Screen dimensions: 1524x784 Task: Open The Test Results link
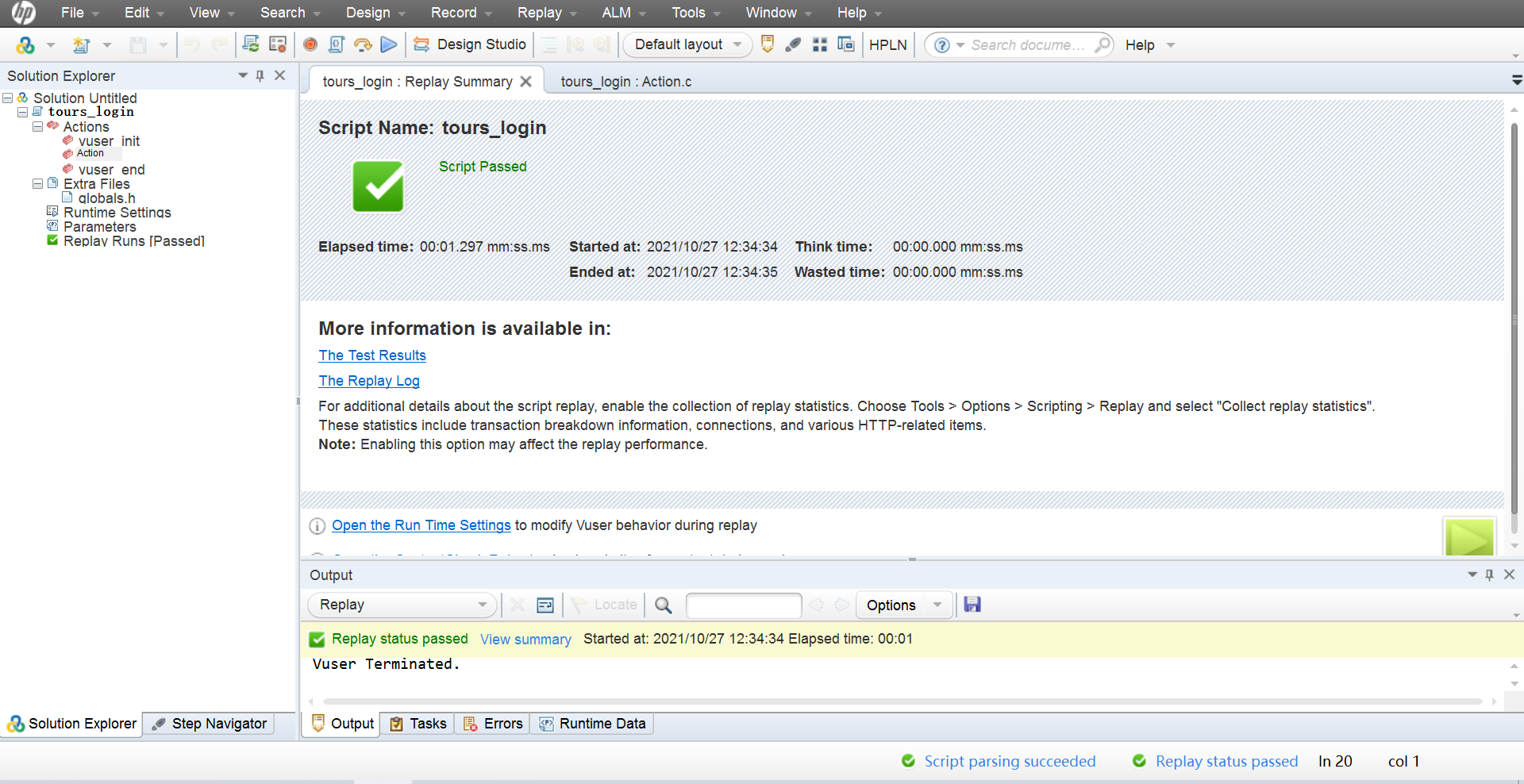click(371, 355)
